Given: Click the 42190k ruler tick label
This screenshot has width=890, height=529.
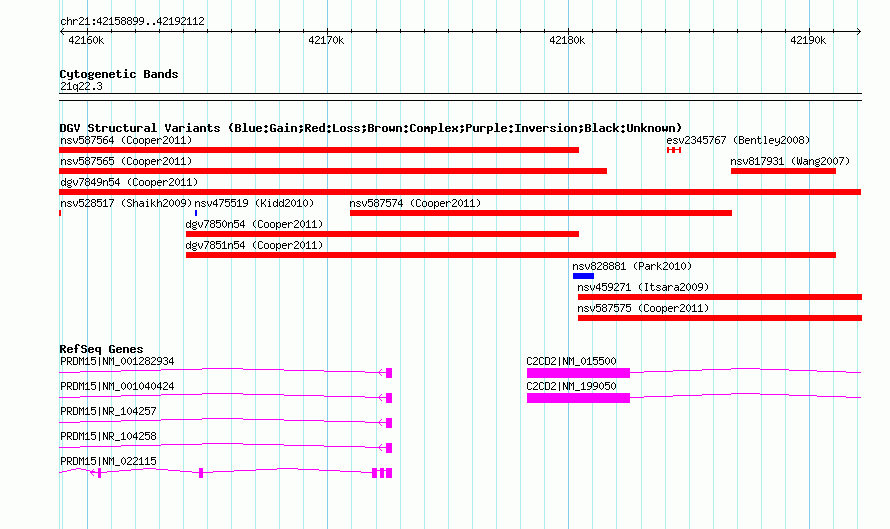Looking at the screenshot, I should click(808, 40).
